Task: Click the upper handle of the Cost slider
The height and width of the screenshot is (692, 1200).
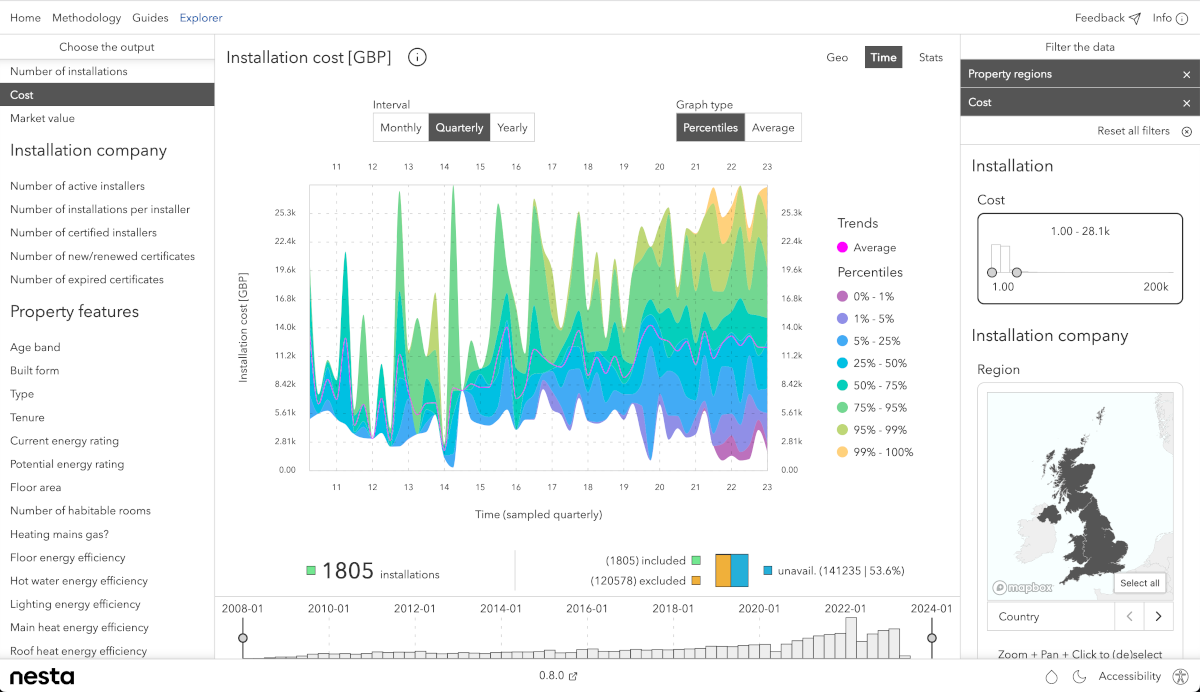Action: [1017, 272]
